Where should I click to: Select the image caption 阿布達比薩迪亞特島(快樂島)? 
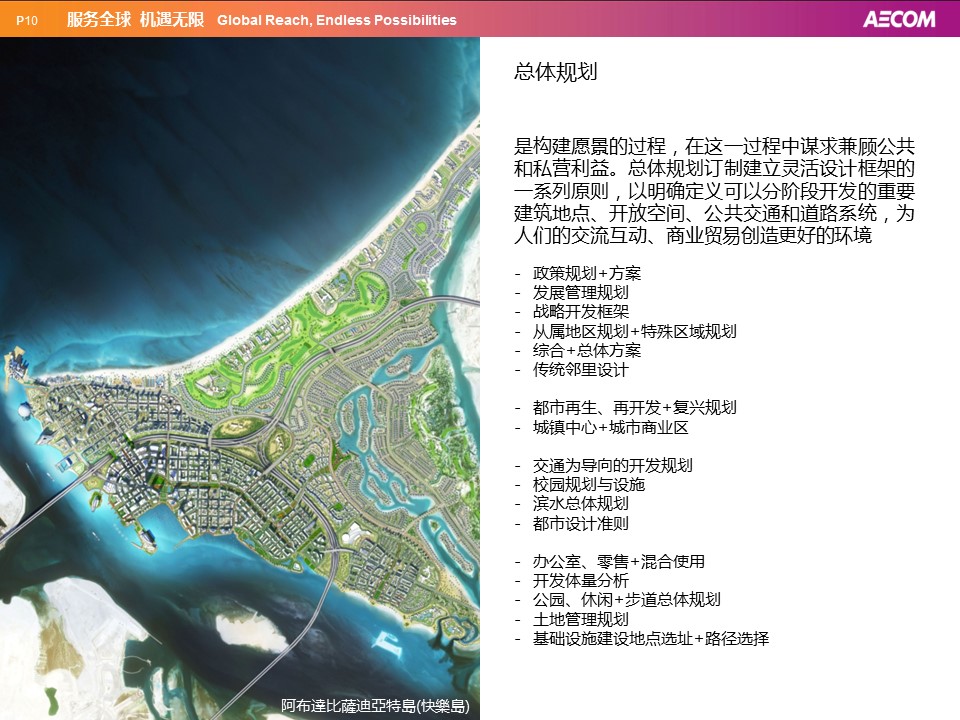tap(374, 706)
